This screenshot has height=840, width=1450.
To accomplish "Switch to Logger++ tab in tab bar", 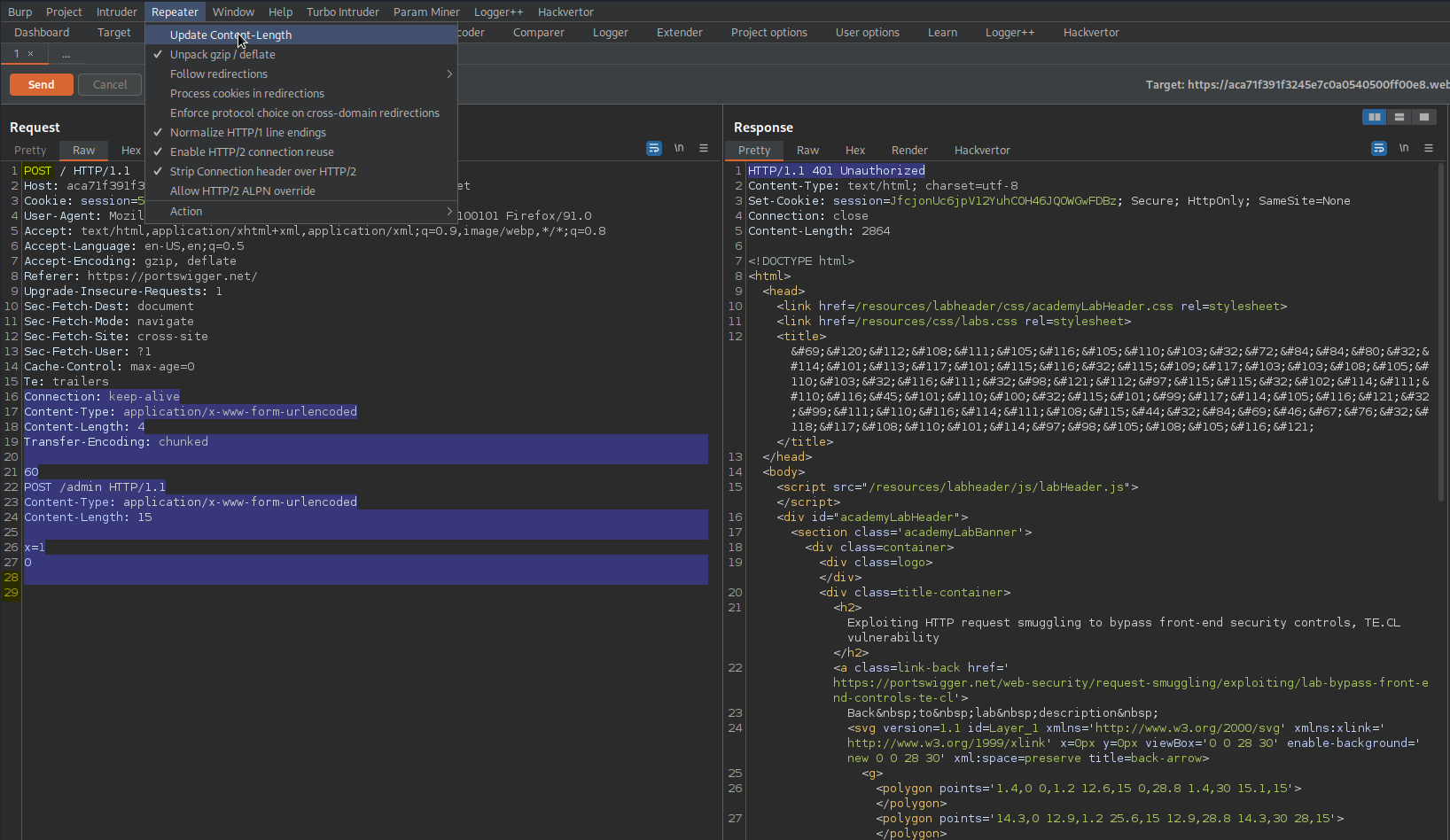I will tap(1010, 33).
